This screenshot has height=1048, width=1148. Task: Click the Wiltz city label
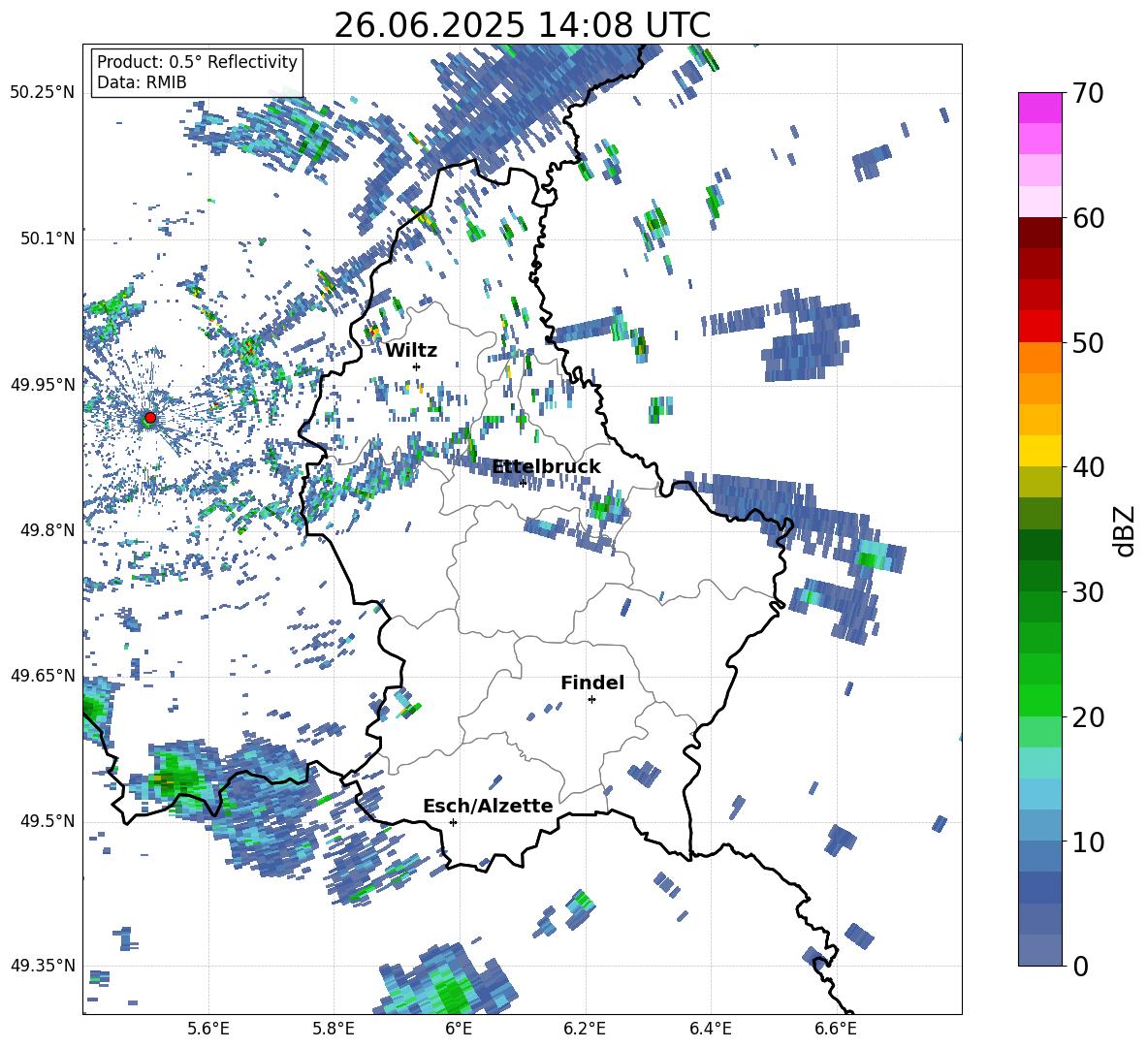coord(411,351)
